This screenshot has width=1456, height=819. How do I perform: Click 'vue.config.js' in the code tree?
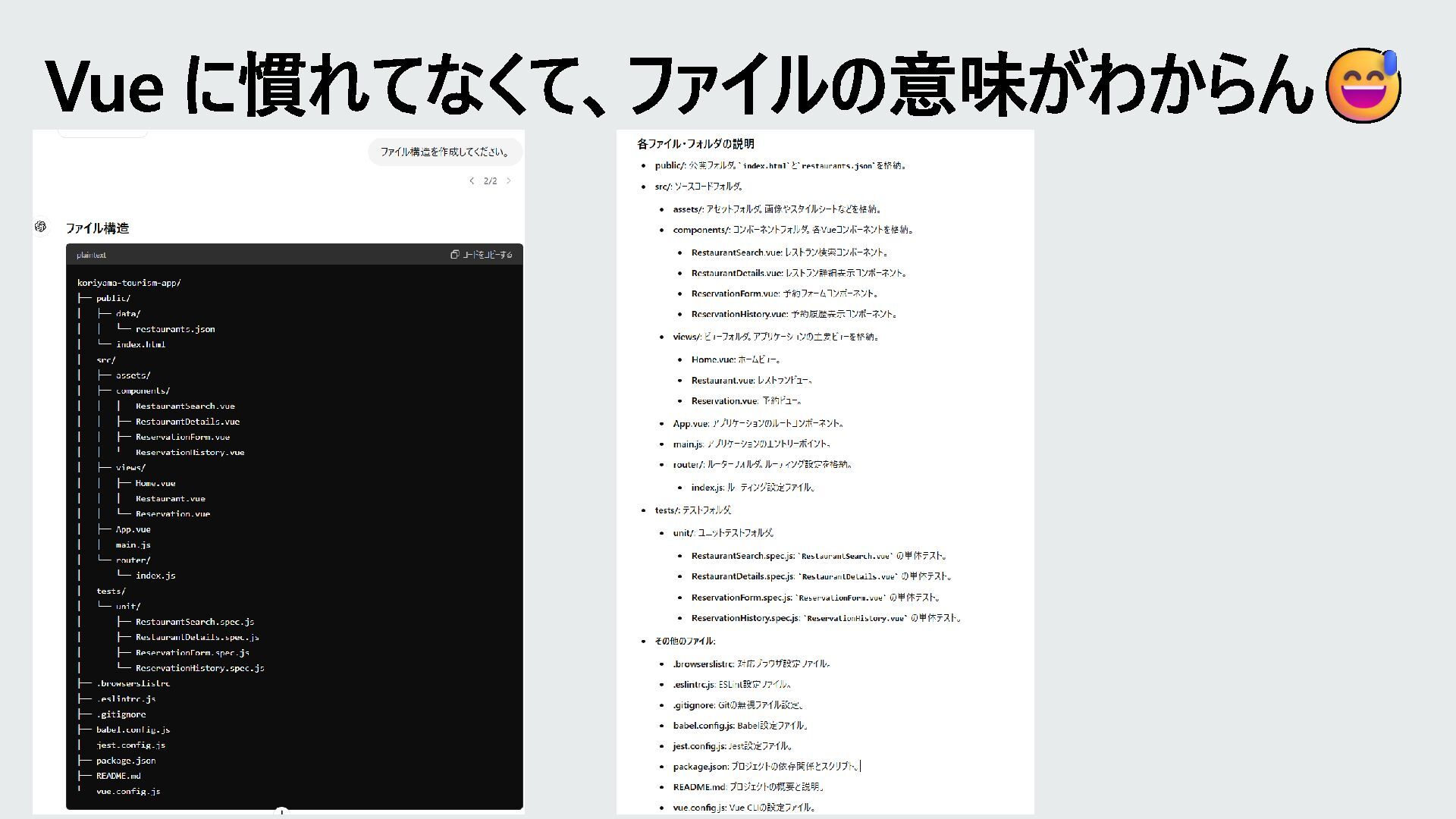128,792
